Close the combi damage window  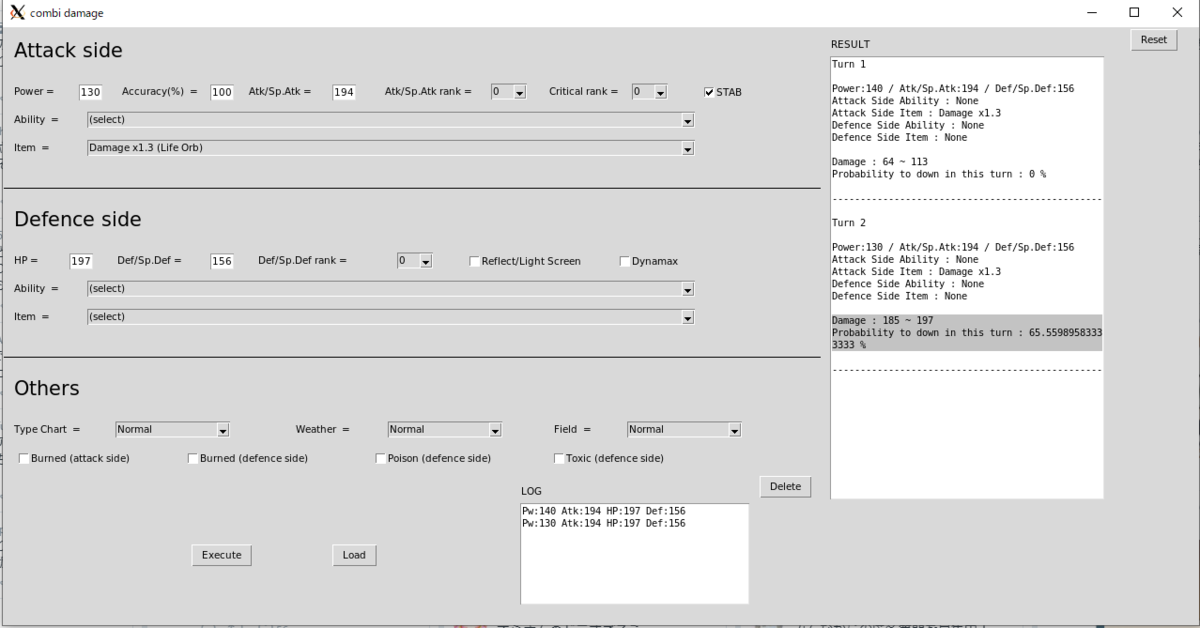click(x=1177, y=13)
